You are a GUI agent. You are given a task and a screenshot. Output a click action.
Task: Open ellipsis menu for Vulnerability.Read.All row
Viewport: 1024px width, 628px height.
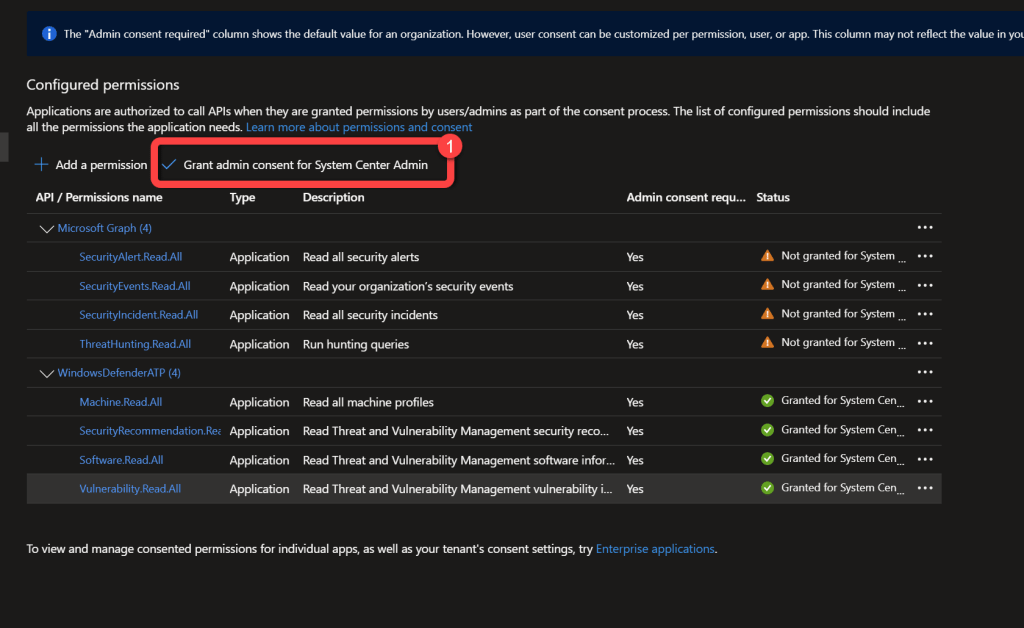924,488
